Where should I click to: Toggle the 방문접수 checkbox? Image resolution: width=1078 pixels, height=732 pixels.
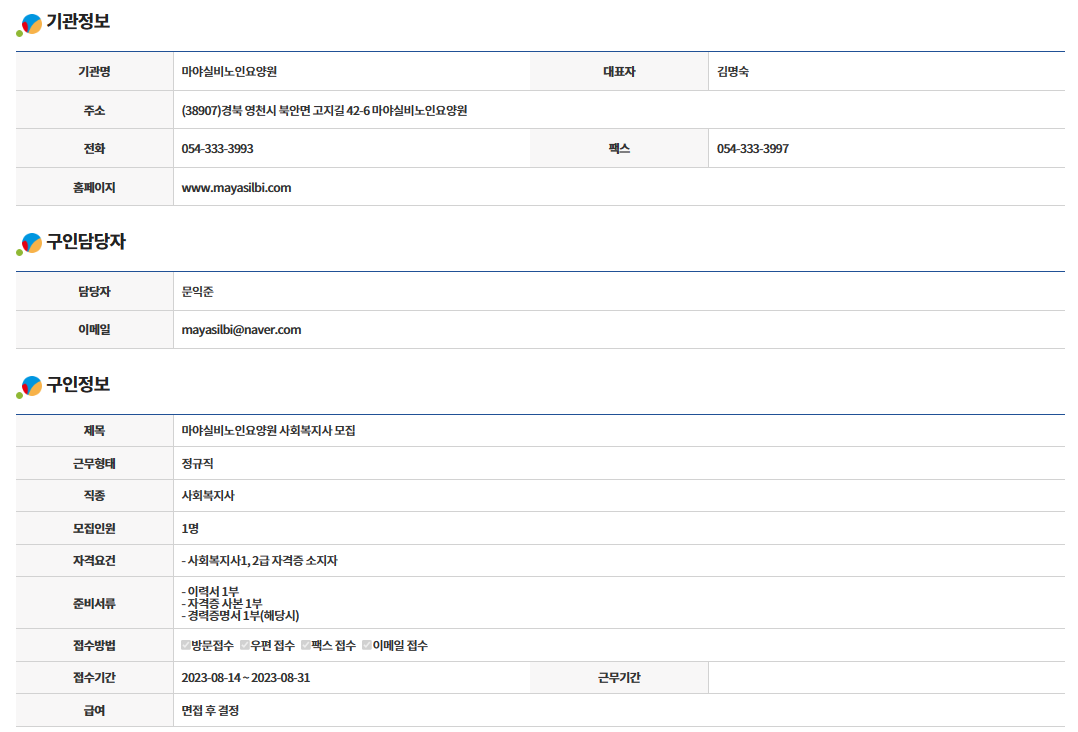186,645
